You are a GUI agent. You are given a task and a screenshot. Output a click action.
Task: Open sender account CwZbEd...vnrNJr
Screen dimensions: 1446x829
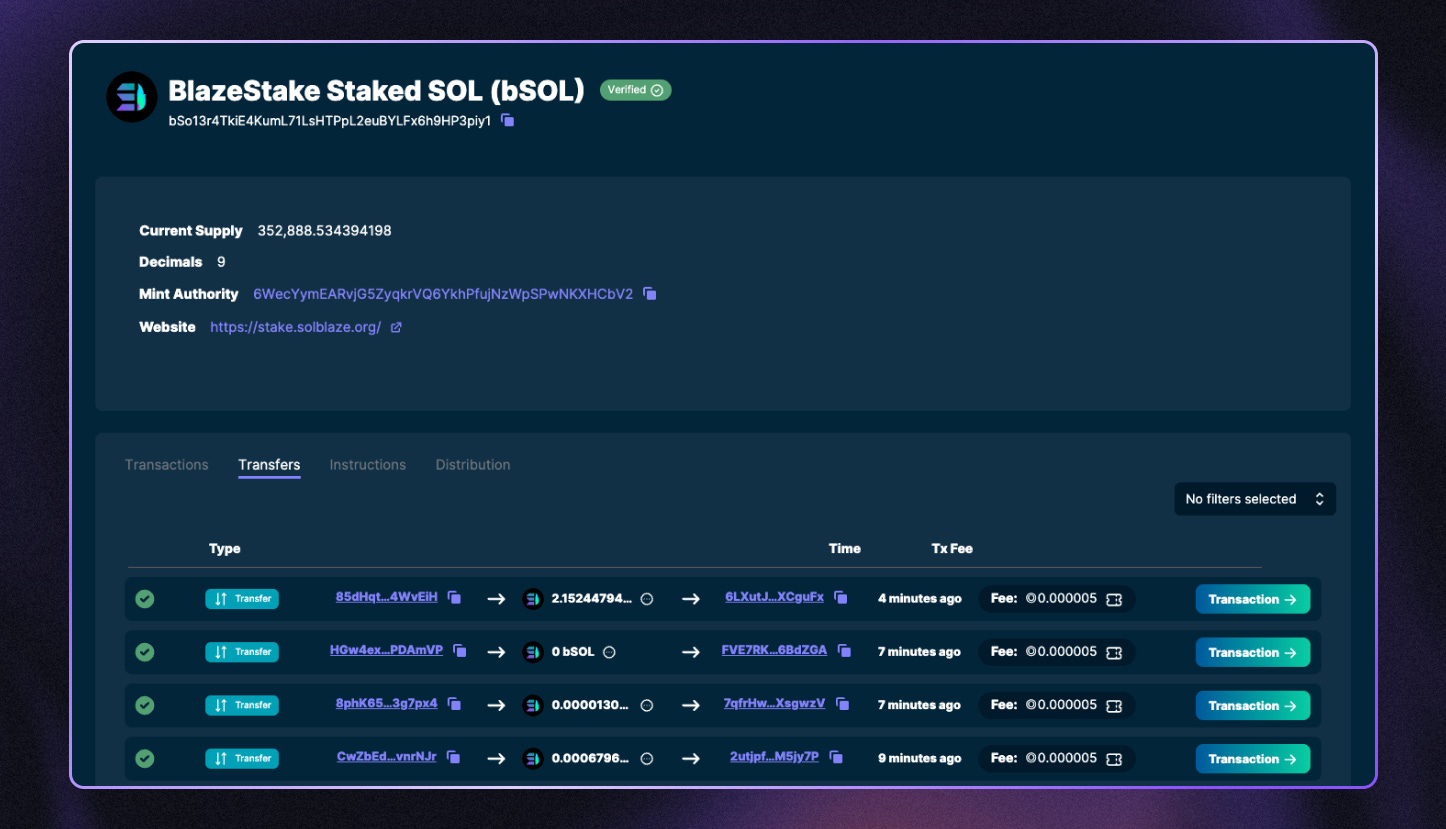[387, 757]
